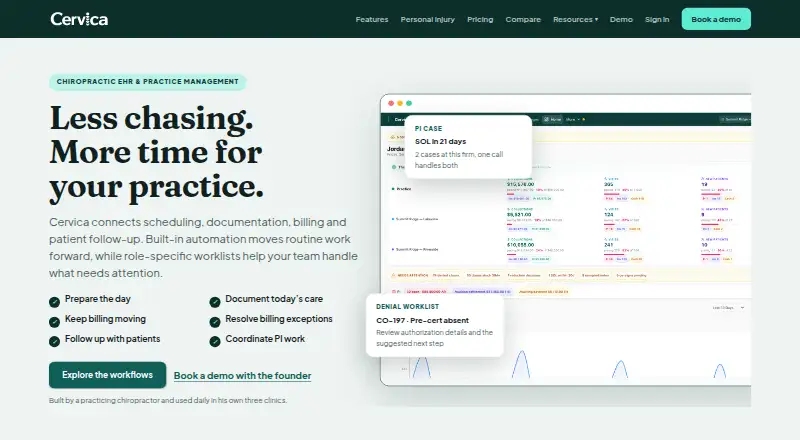Open the Denial Worklist CO-197 card
The height and width of the screenshot is (440, 800).
(435, 325)
